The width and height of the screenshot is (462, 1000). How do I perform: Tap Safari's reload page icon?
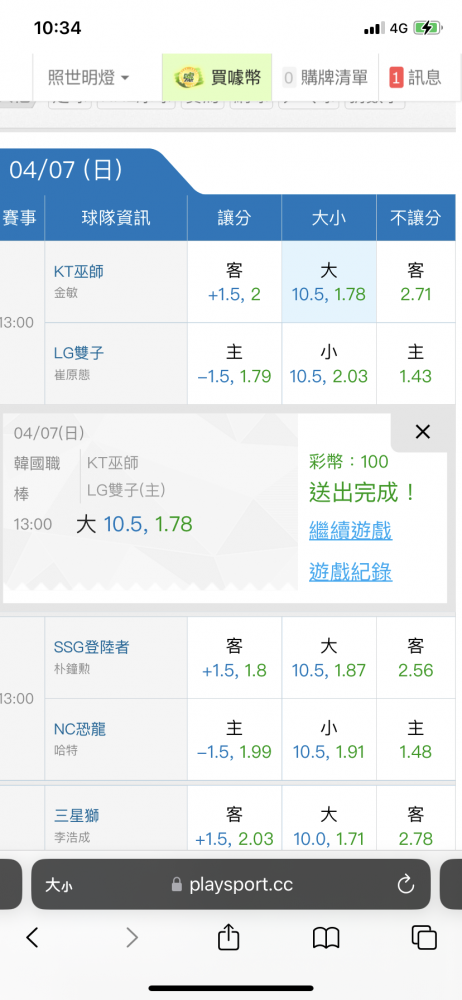click(405, 884)
